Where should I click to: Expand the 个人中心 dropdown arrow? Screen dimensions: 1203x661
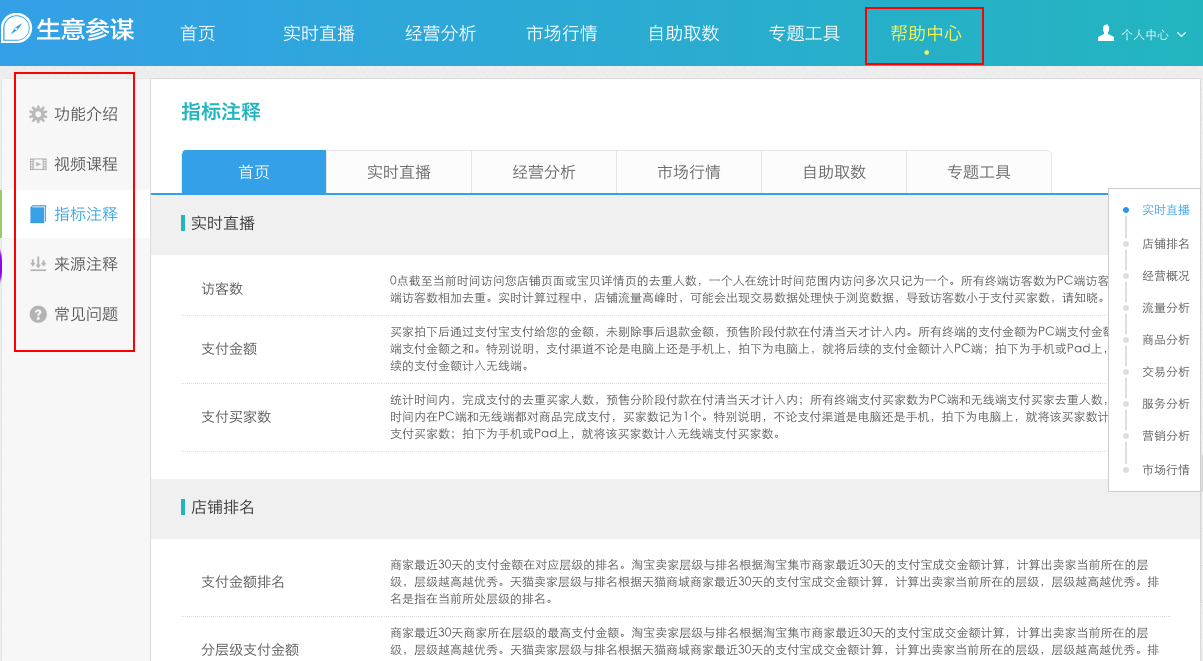click(x=1181, y=34)
